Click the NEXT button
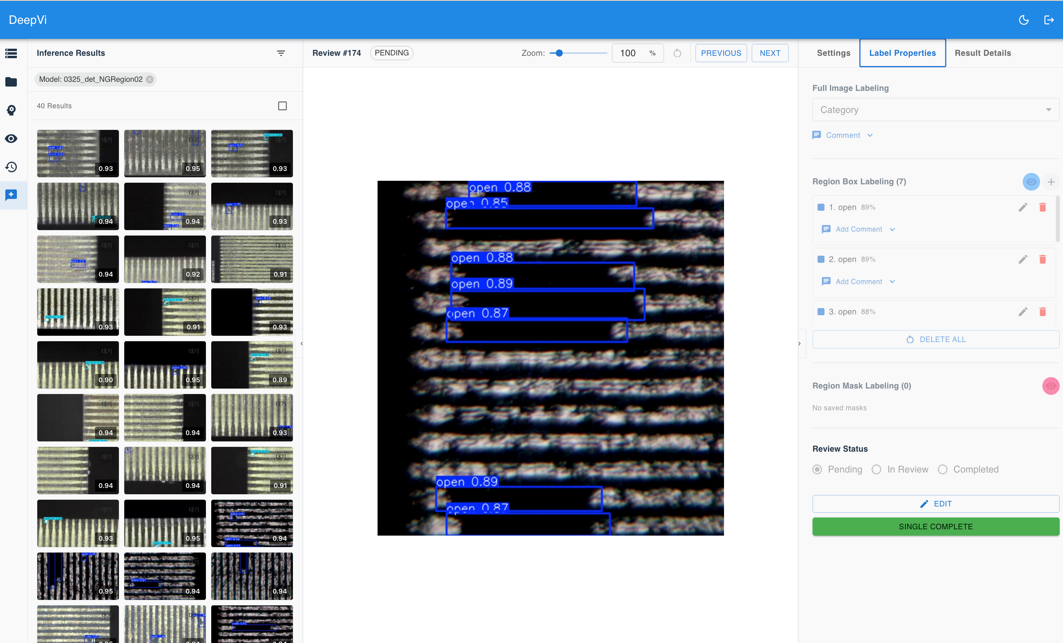The image size is (1063, 643). point(769,53)
